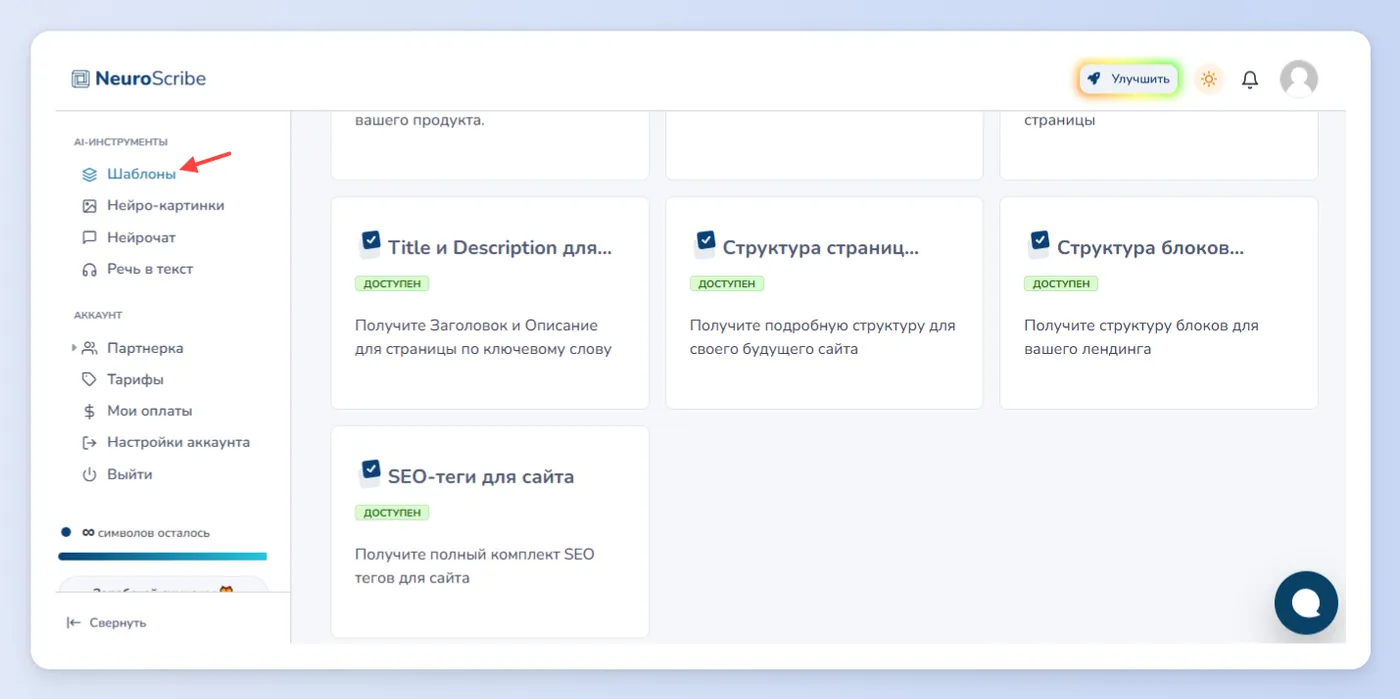Click the символов осталось progress bar
The height and width of the screenshot is (699, 1400).
coord(162,556)
